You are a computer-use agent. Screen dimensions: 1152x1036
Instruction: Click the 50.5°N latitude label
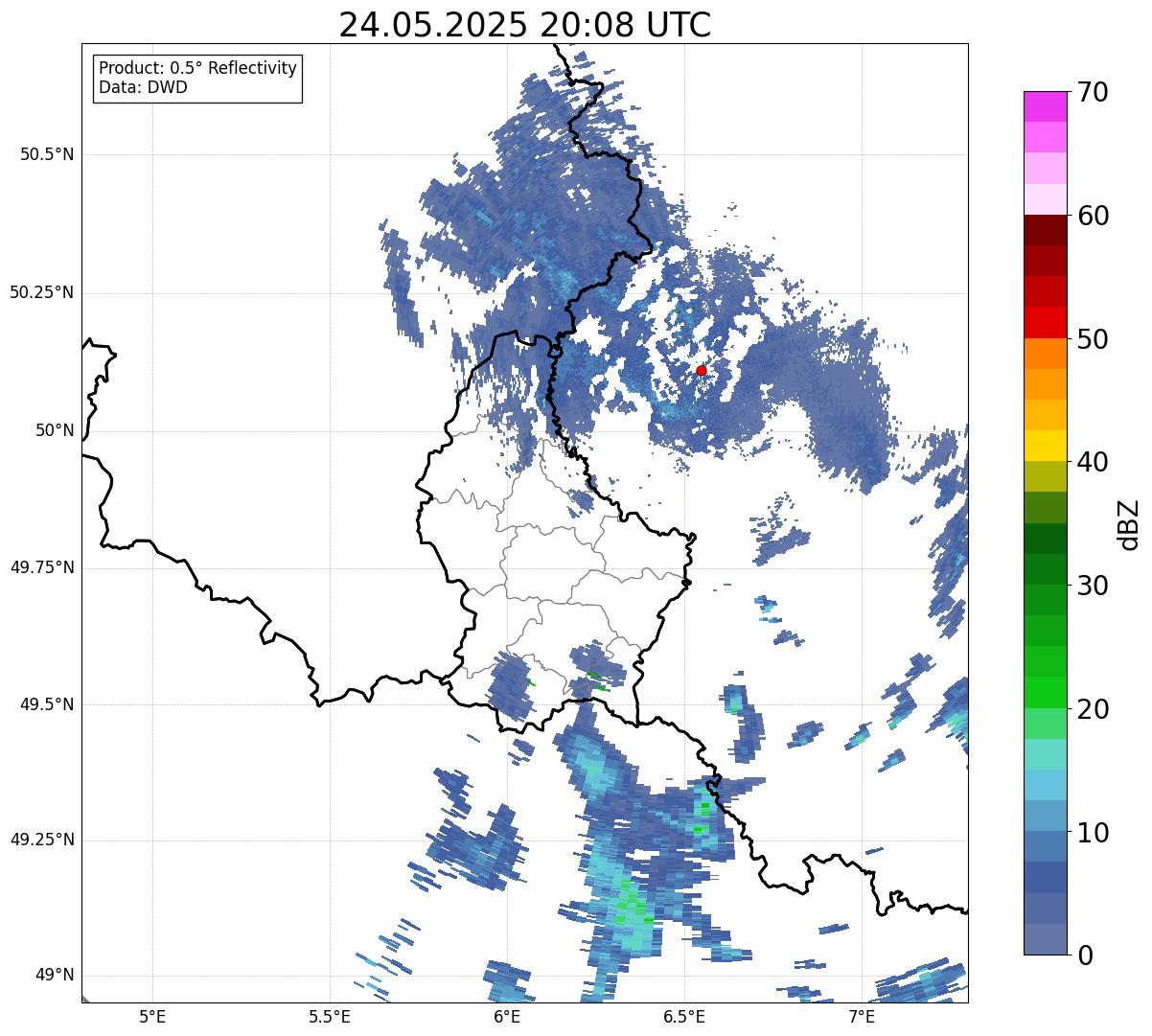[47, 154]
